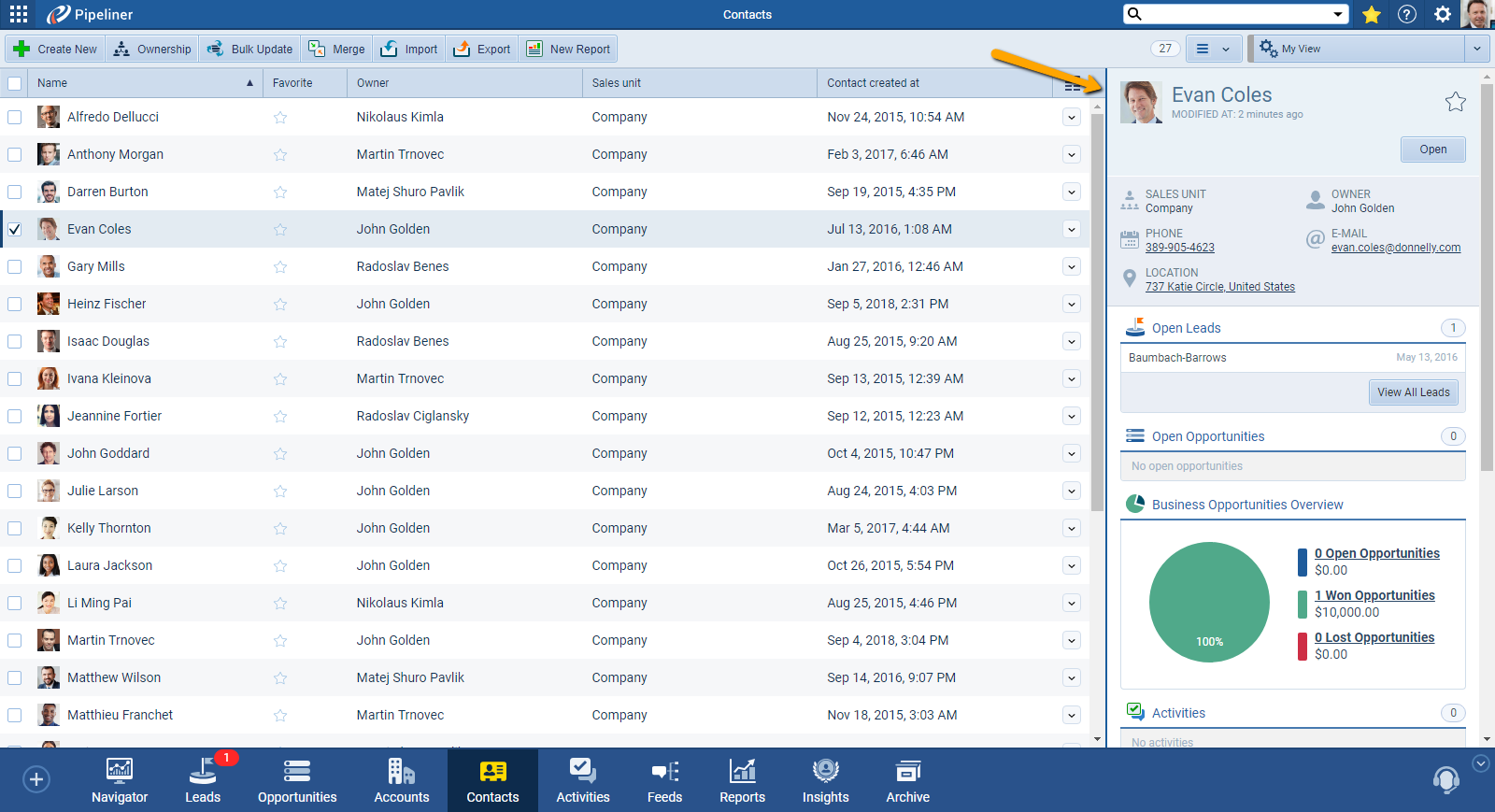
Task: Open settings gear icon in header
Action: (x=1443, y=14)
